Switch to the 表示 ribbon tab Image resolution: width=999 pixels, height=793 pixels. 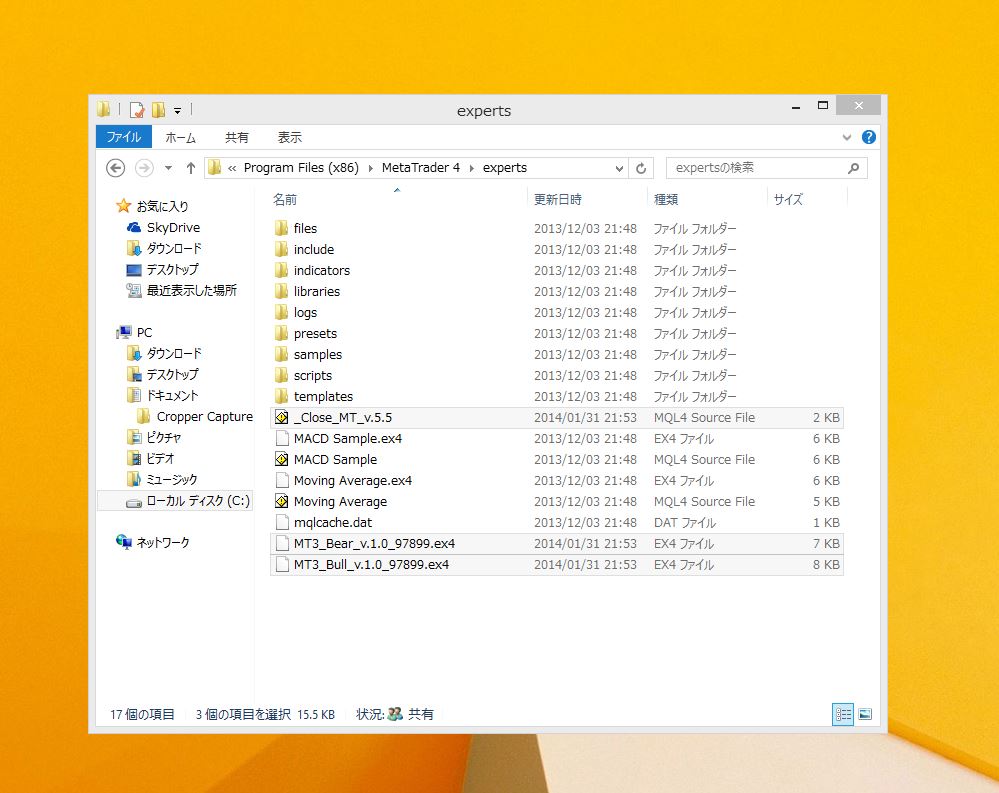click(x=289, y=137)
